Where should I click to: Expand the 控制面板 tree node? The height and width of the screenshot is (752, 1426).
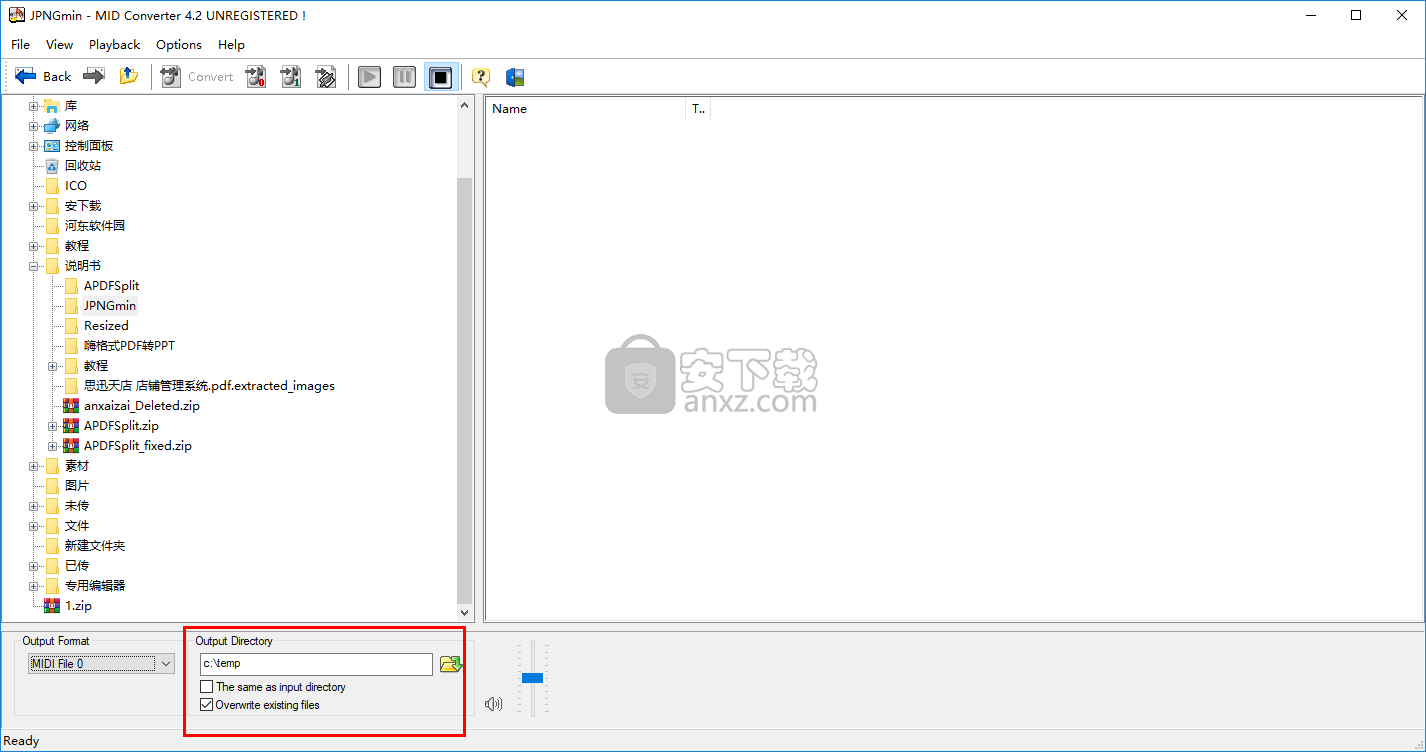[x=33, y=146]
